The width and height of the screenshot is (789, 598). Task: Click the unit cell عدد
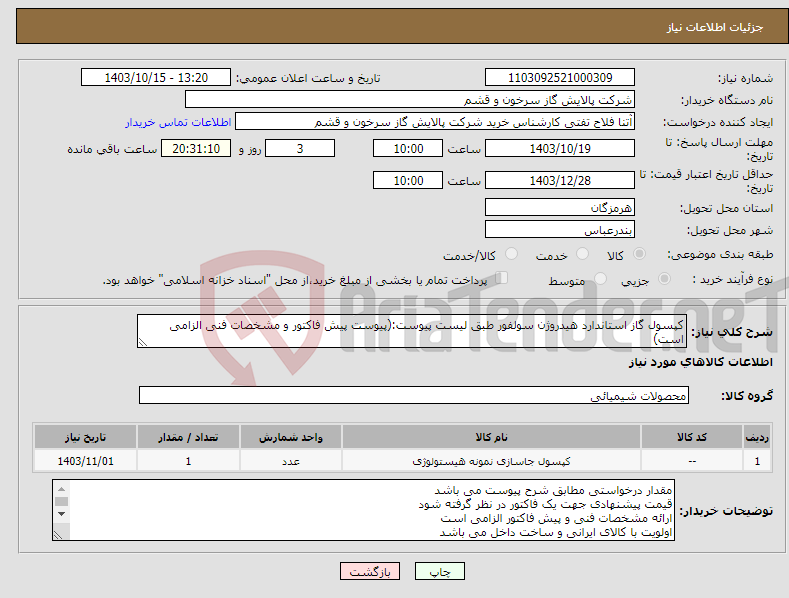pyautogui.click(x=291, y=461)
